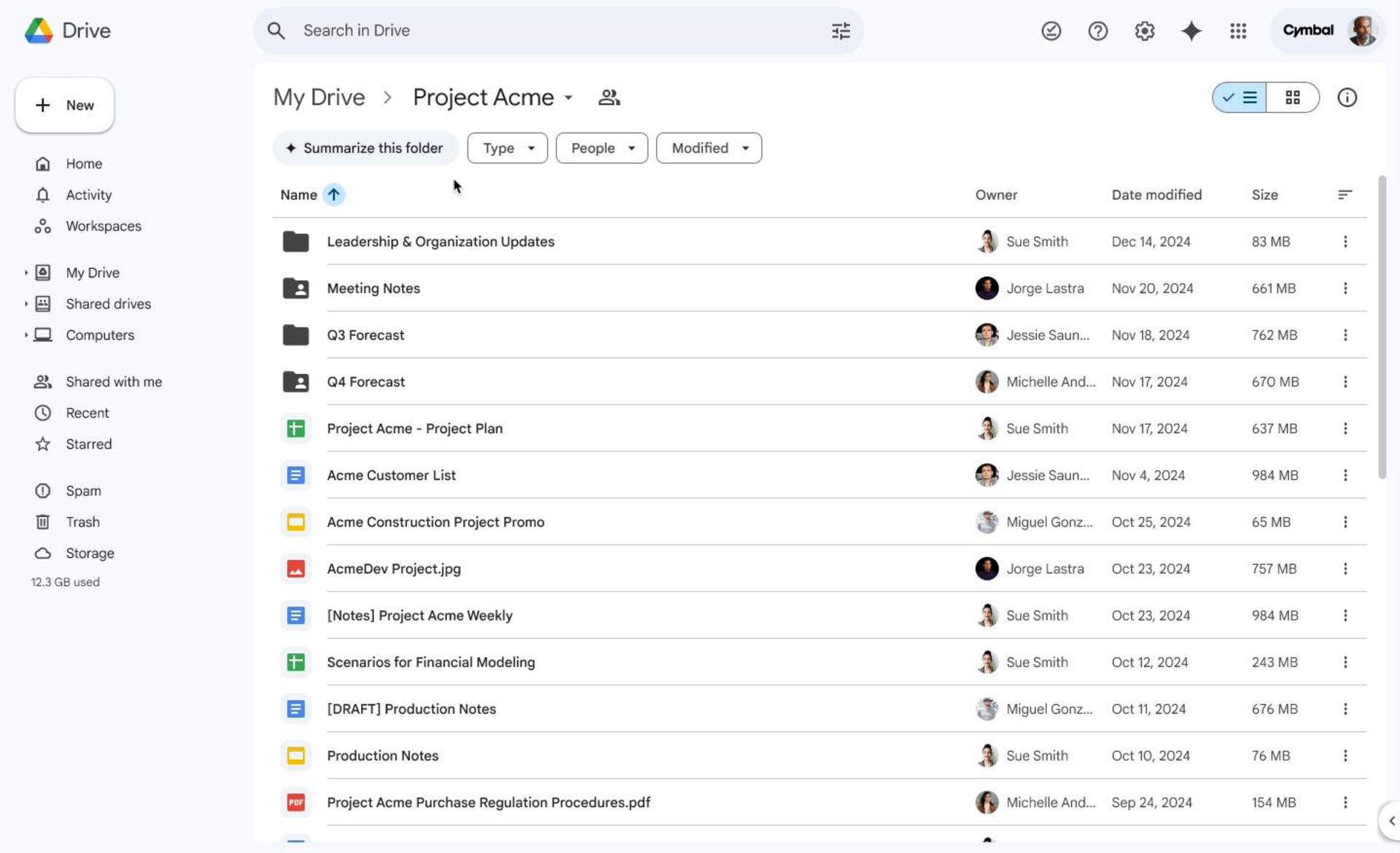
Task: Click the Date modified column header
Action: (x=1156, y=195)
